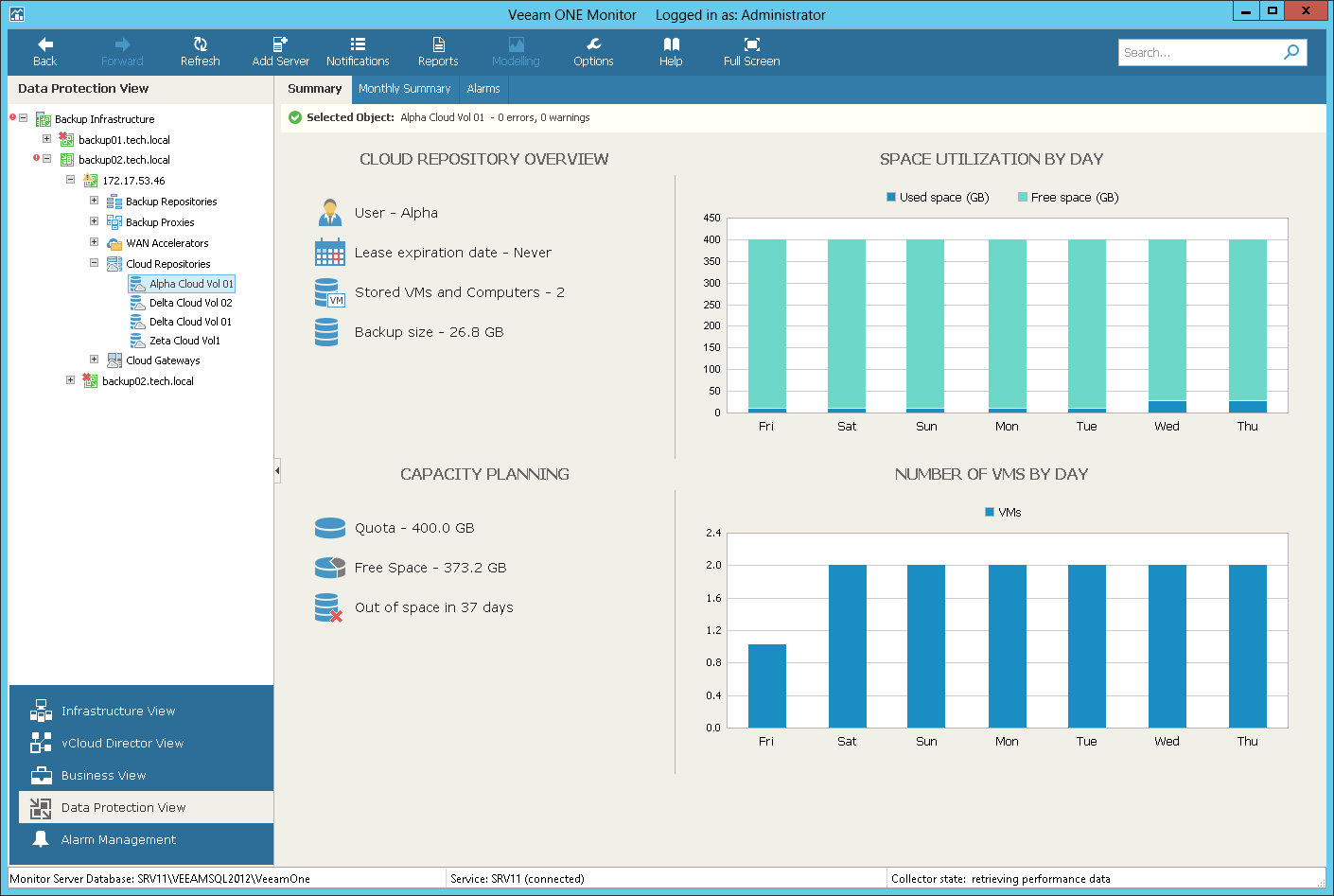This screenshot has height=896, width=1334.
Task: Select Backup Repositories tree item
Action: [x=171, y=202]
